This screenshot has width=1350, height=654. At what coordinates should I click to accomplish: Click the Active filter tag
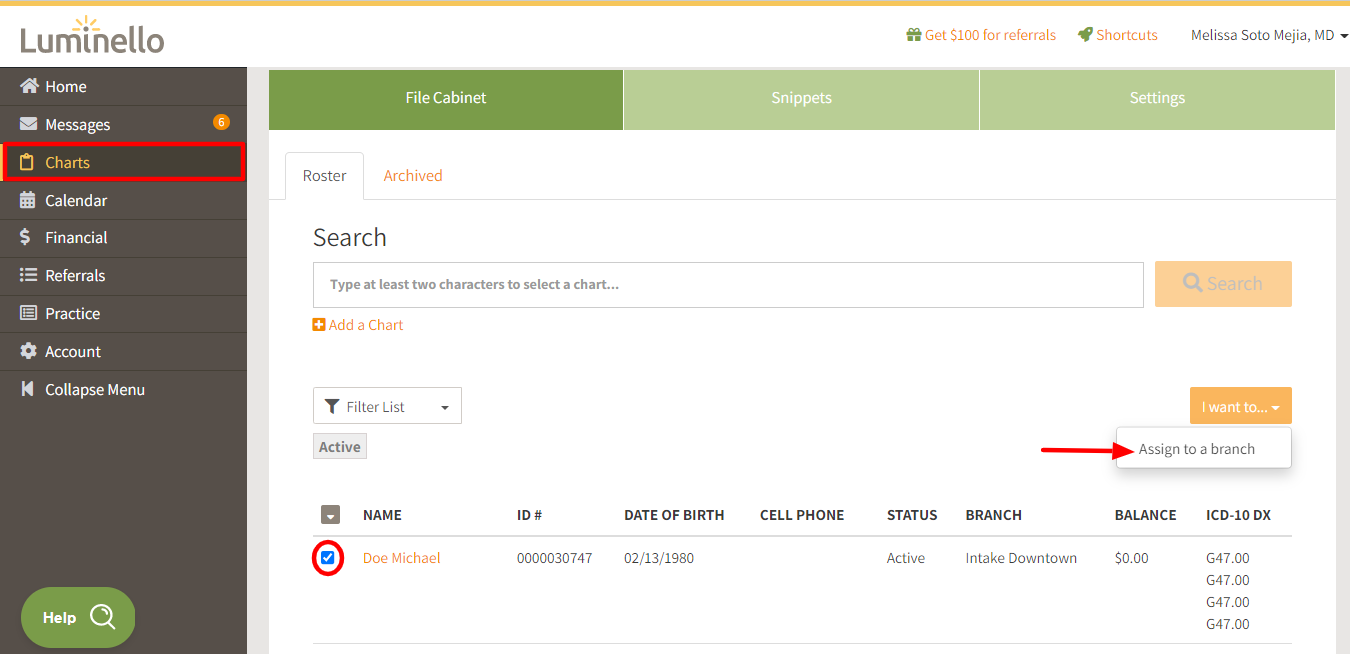[x=340, y=447]
